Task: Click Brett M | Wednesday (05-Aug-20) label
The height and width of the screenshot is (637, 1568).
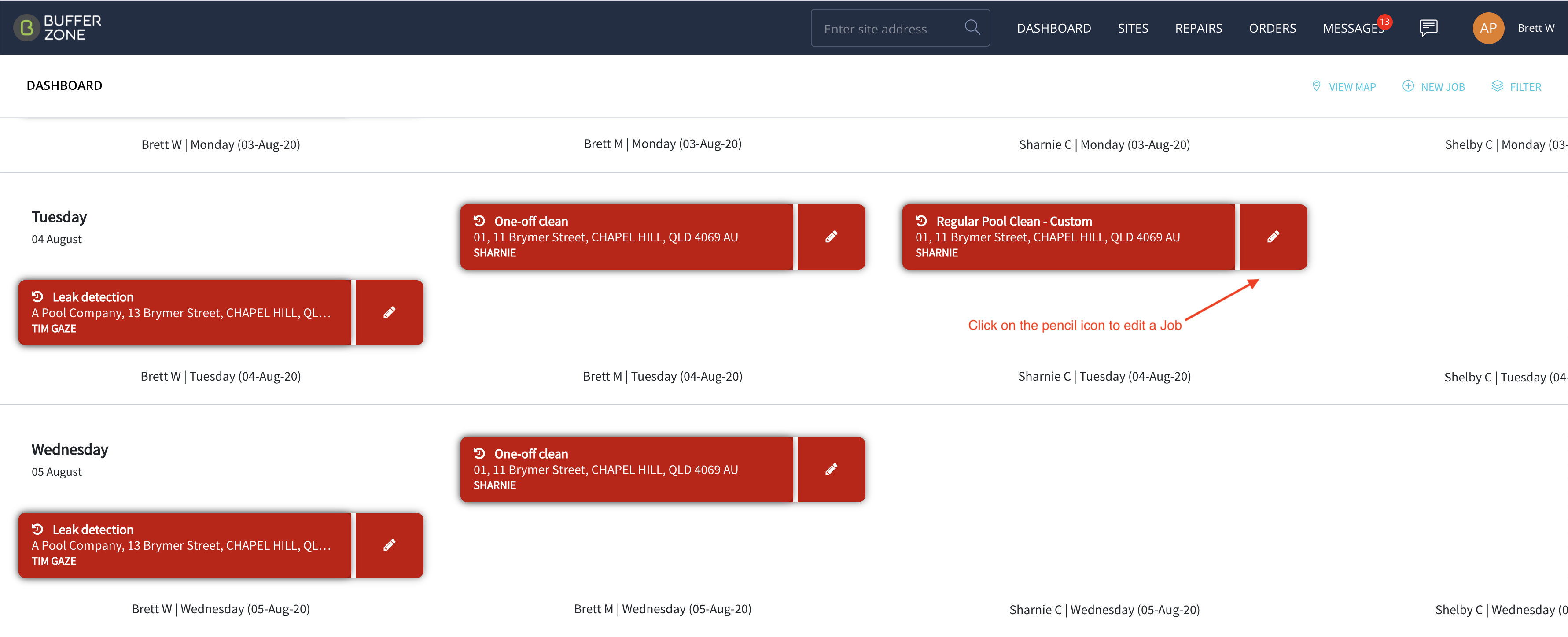Action: 662,609
